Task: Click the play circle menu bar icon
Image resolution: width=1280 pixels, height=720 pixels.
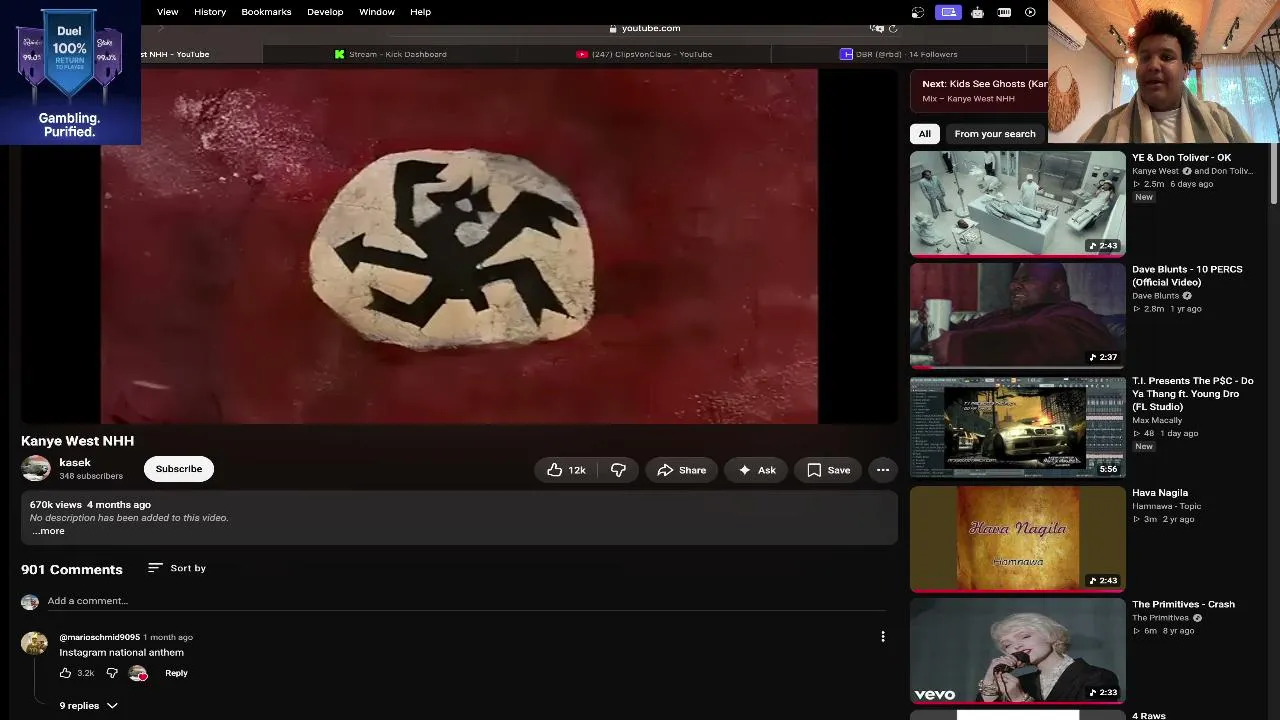Action: click(1030, 12)
